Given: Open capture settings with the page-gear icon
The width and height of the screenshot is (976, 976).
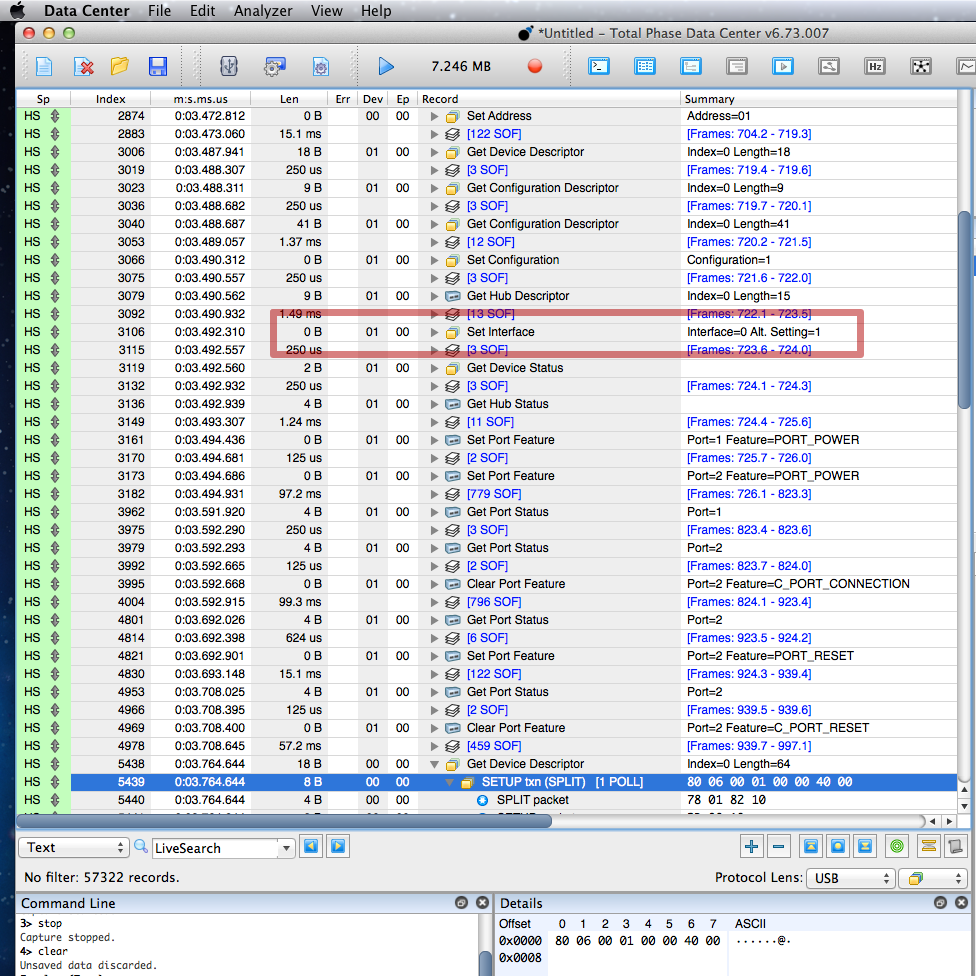Looking at the screenshot, I should (x=320, y=66).
